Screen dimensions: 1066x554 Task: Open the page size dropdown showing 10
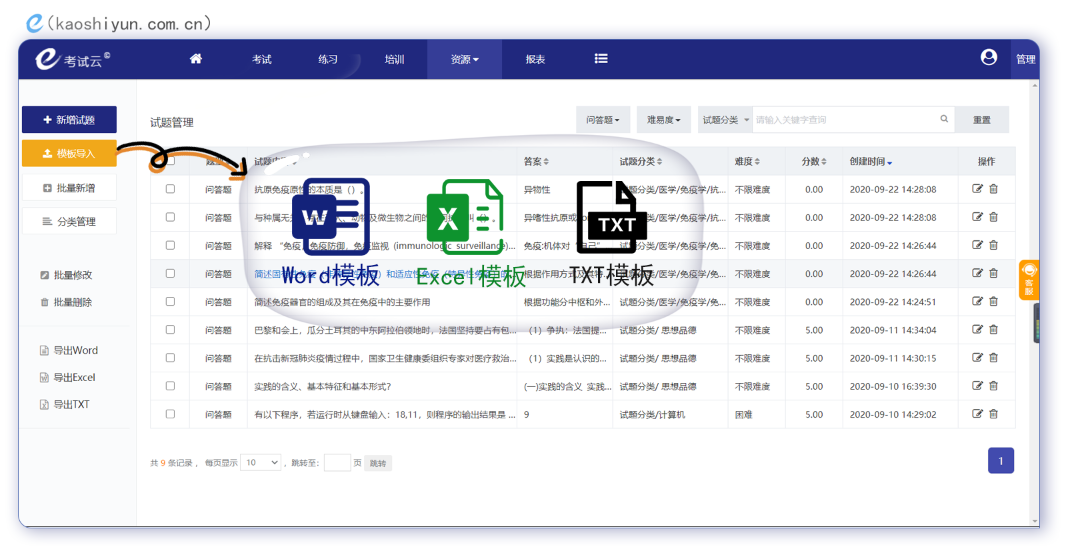pyautogui.click(x=261, y=462)
